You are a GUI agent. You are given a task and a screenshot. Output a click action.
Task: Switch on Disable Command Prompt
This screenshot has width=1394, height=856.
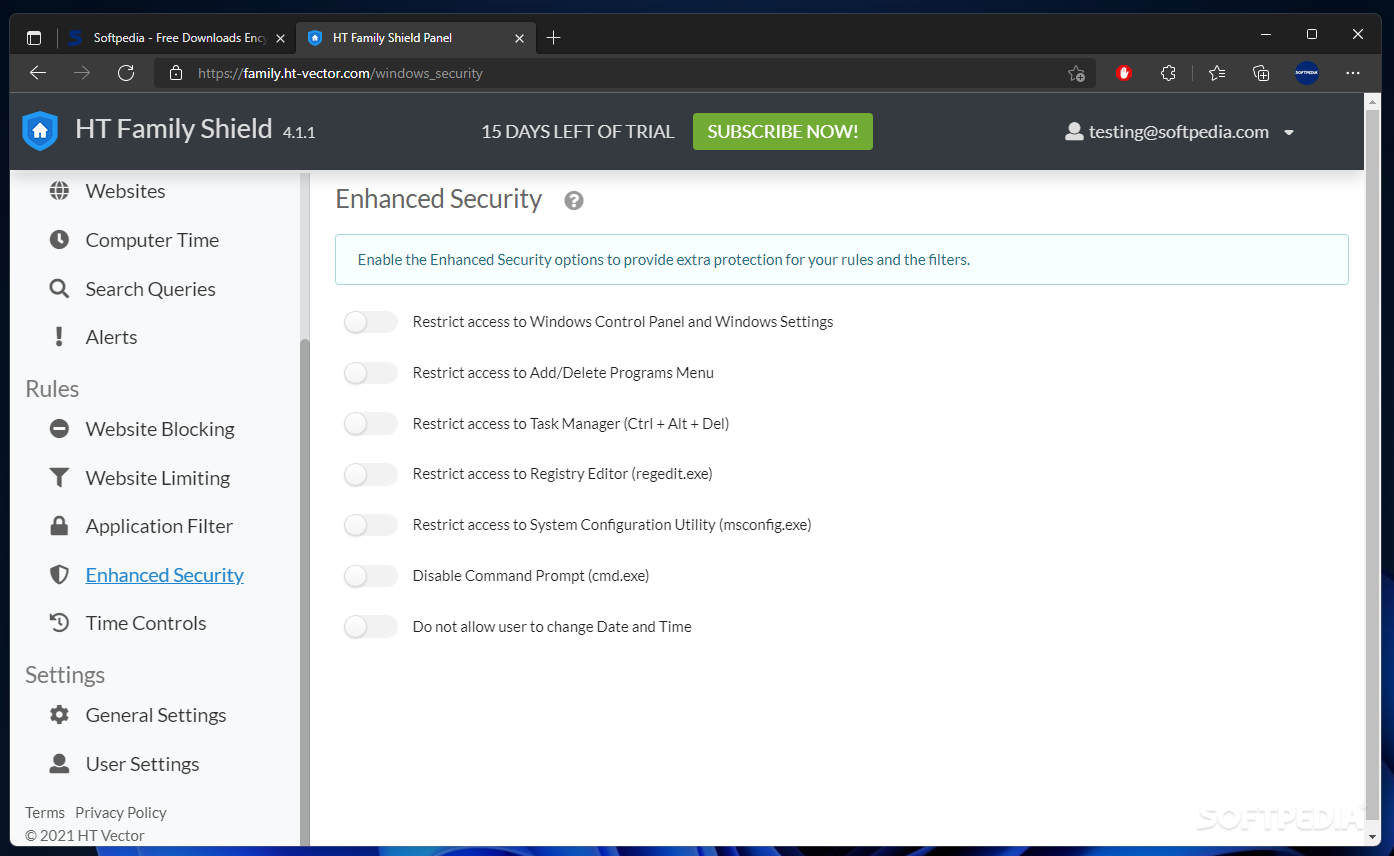click(x=371, y=576)
